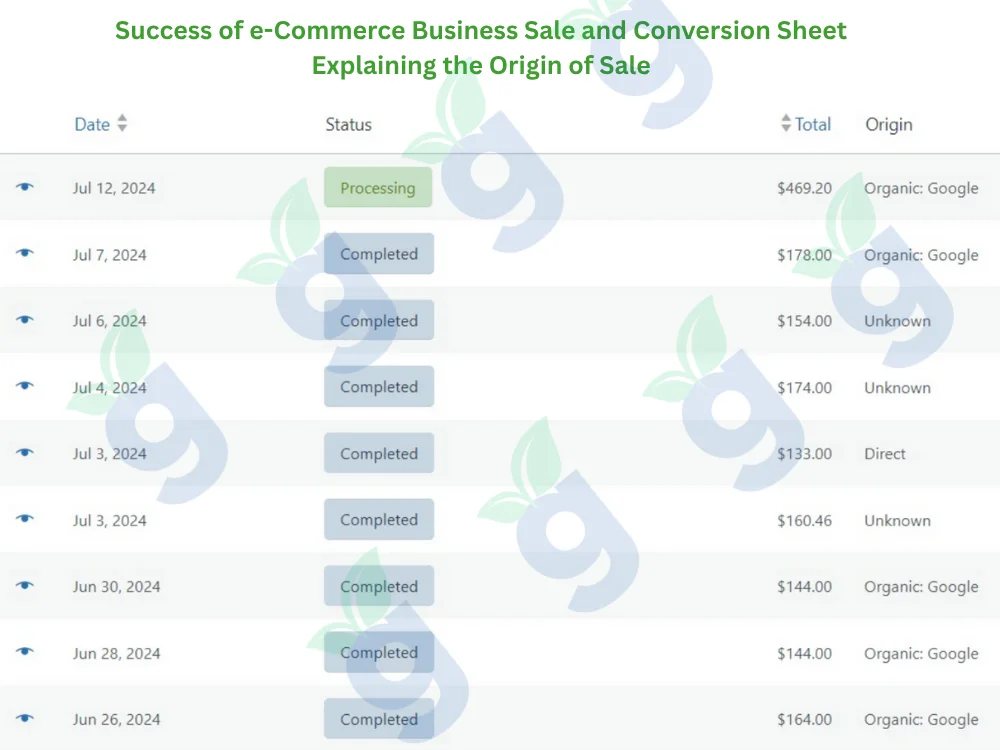Select the Origin column header
This screenshot has height=750, width=1000.
pos(889,124)
